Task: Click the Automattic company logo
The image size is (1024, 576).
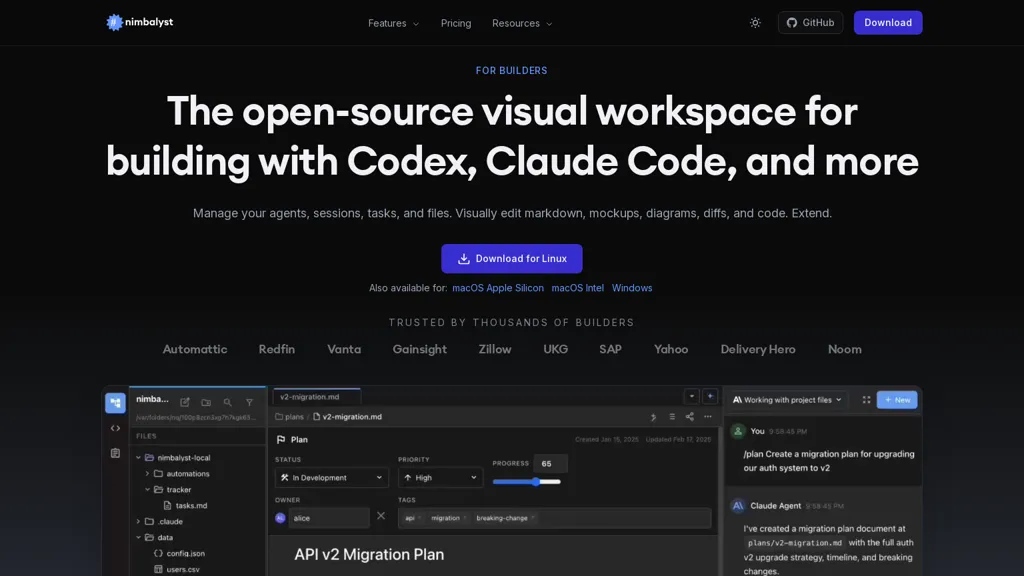Action: [195, 349]
